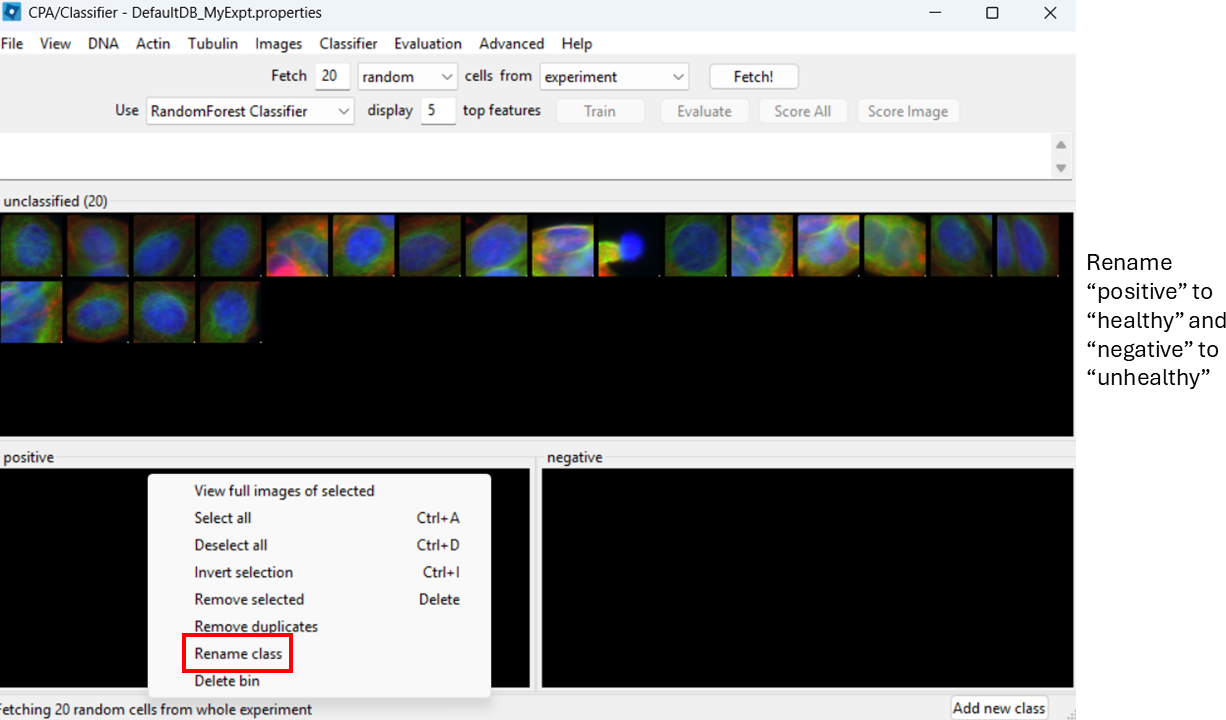Click the Score All button

tap(803, 111)
